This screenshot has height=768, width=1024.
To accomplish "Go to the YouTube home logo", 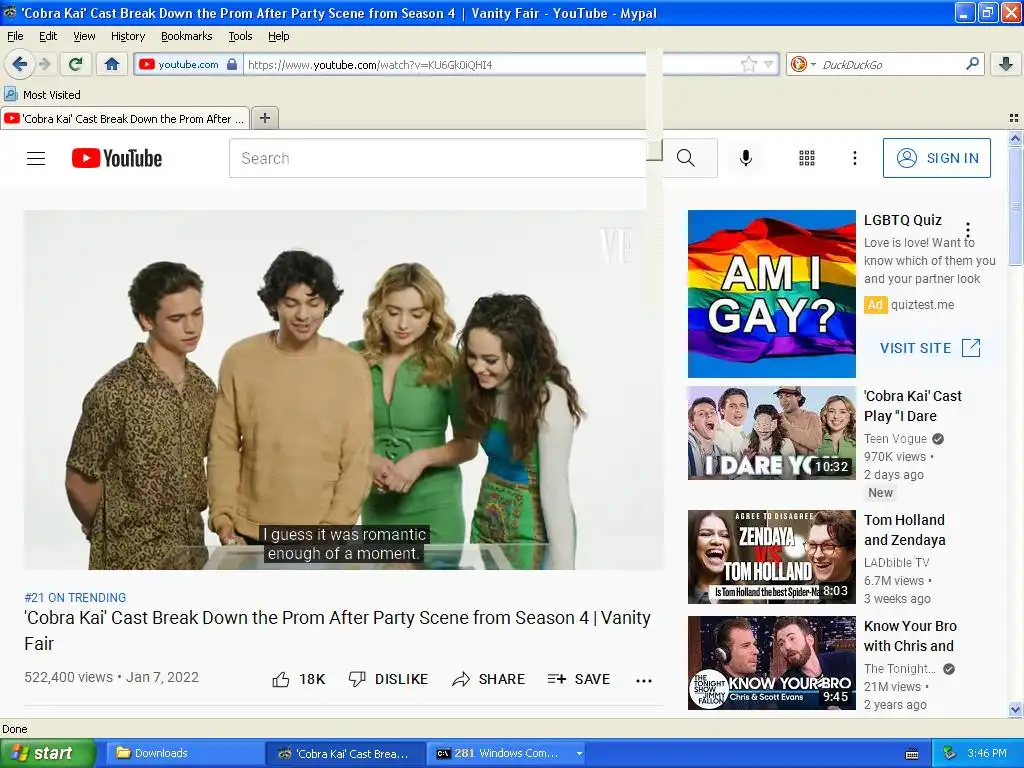I will point(117,158).
